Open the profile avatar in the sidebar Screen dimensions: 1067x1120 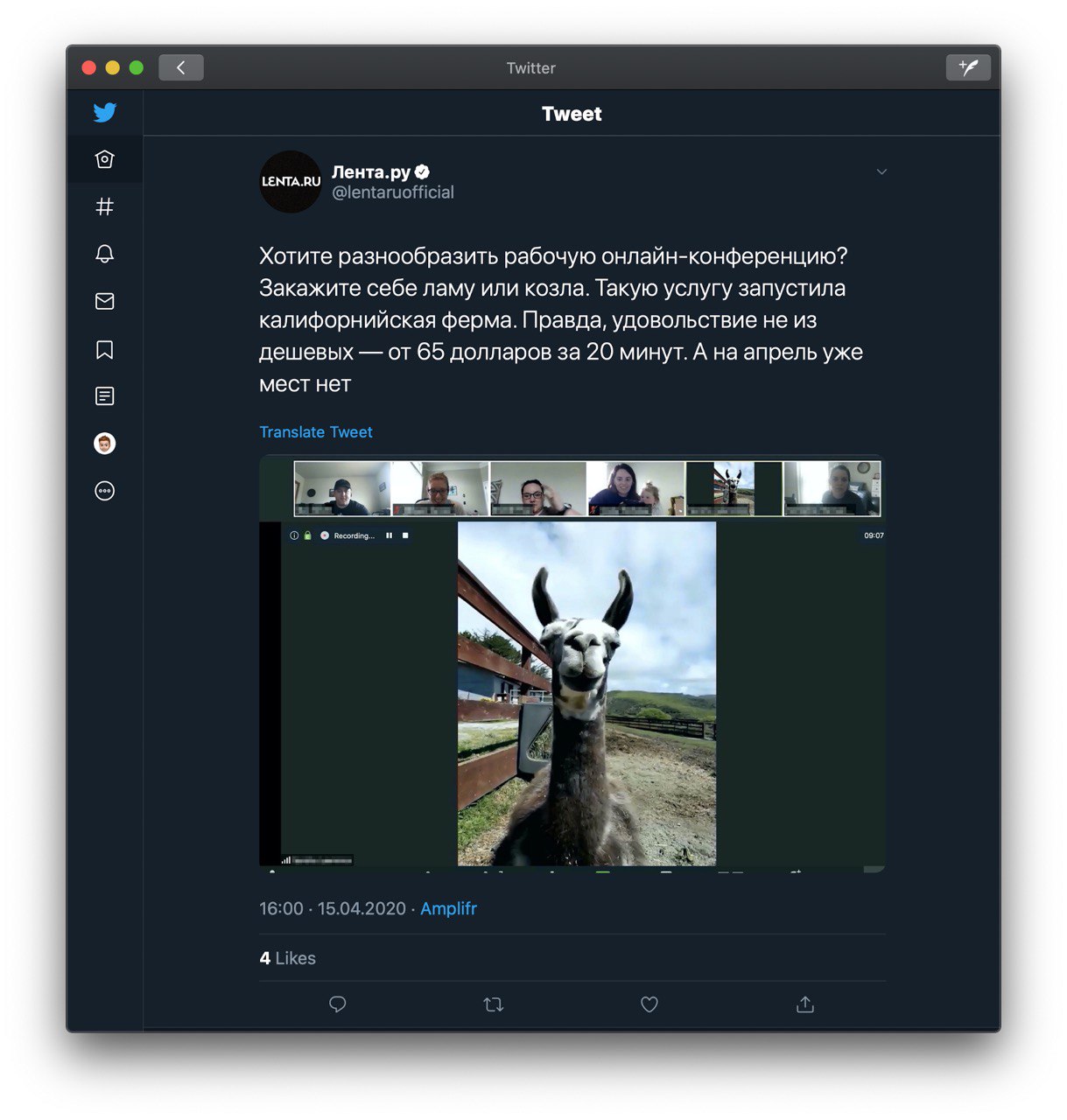[105, 444]
